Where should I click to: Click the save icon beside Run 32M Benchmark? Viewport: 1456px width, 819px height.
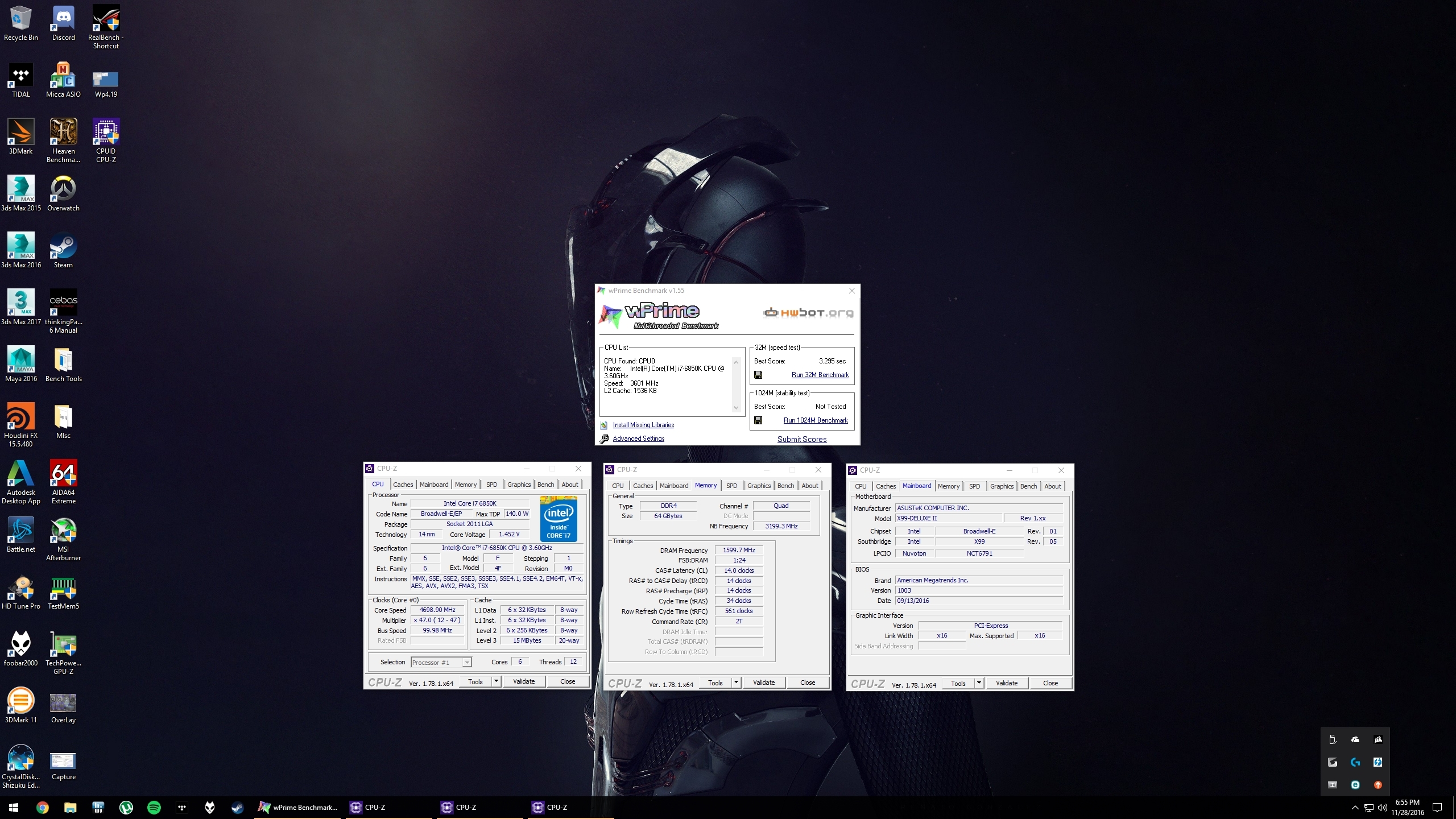[758, 375]
